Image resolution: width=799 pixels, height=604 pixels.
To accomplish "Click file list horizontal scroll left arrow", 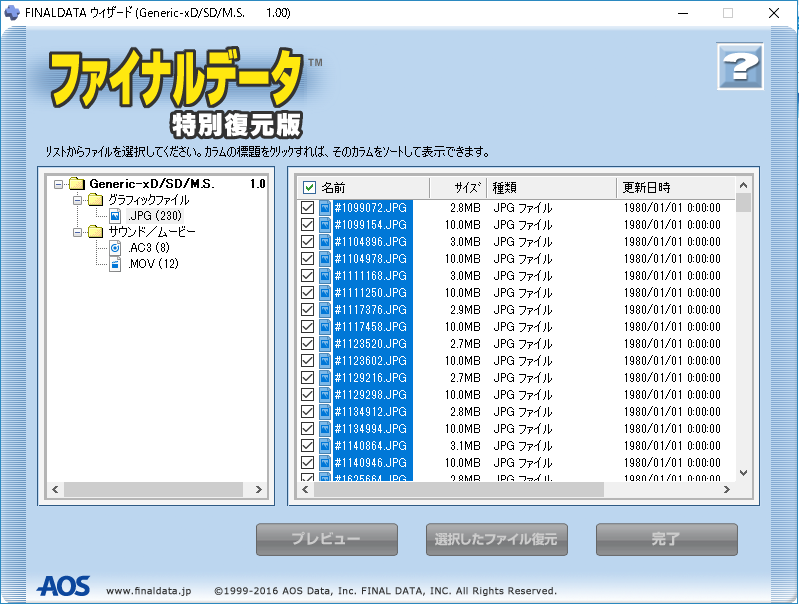I will pyautogui.click(x=305, y=490).
